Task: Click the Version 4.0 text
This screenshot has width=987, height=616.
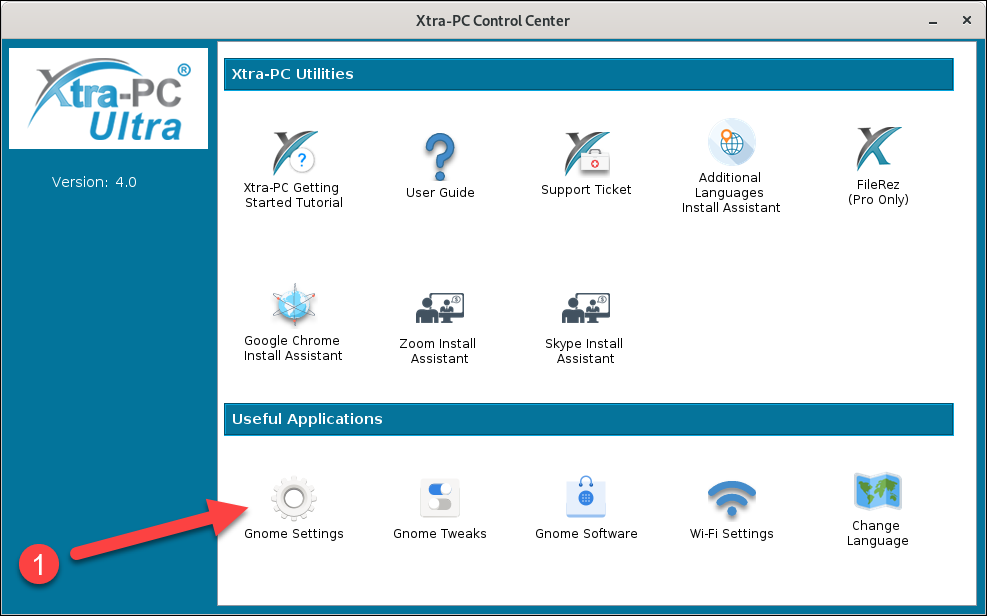Action: (94, 182)
